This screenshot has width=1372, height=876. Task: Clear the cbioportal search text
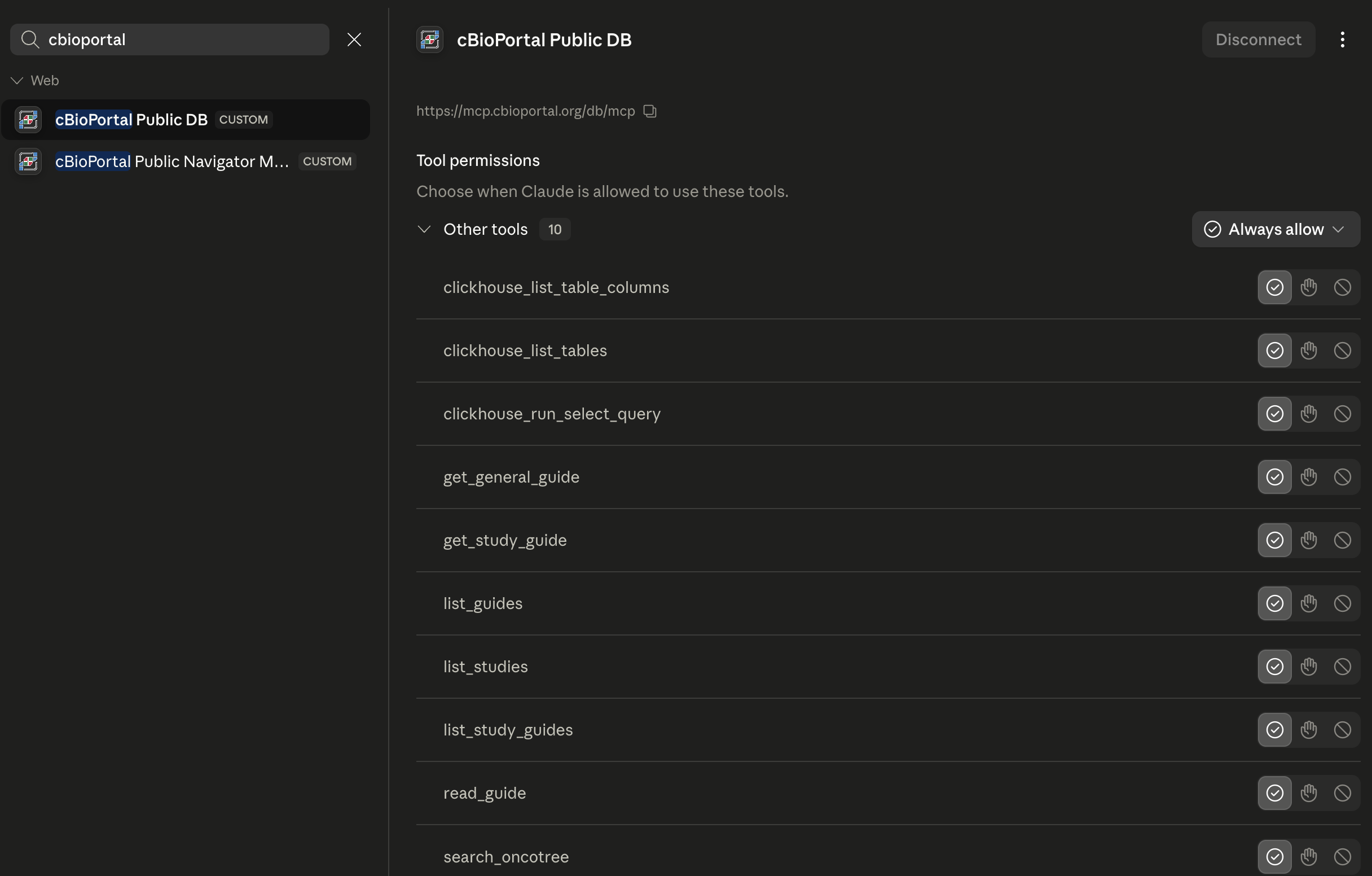click(x=354, y=40)
